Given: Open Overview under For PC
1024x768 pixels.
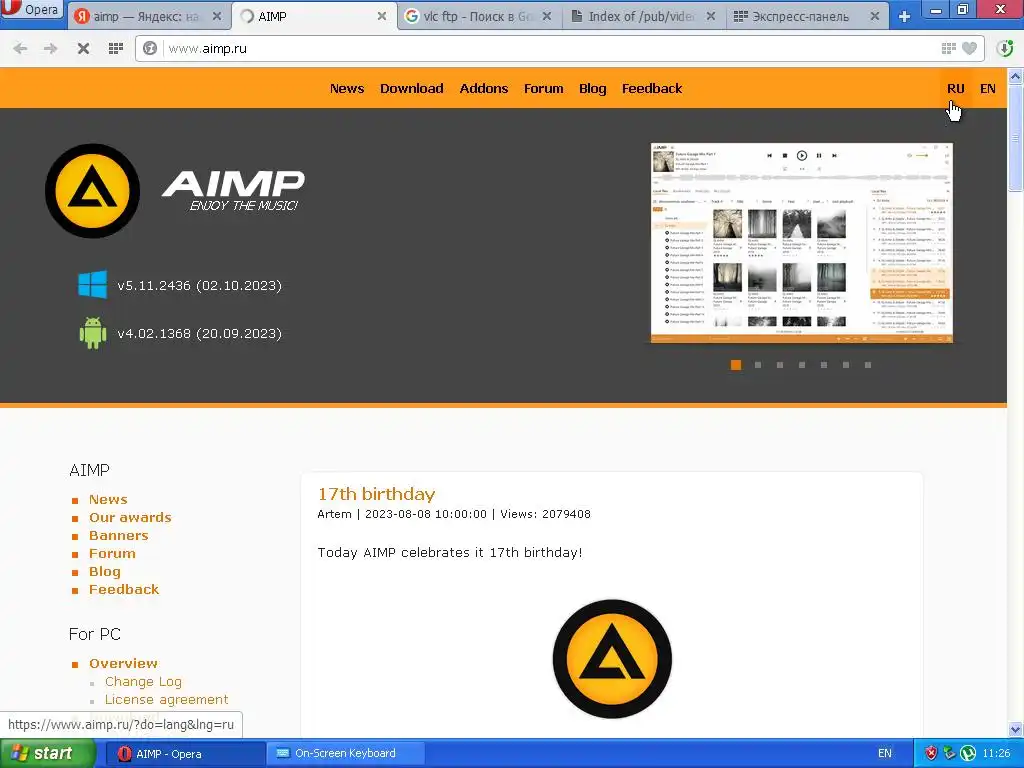Looking at the screenshot, I should coord(123,663).
